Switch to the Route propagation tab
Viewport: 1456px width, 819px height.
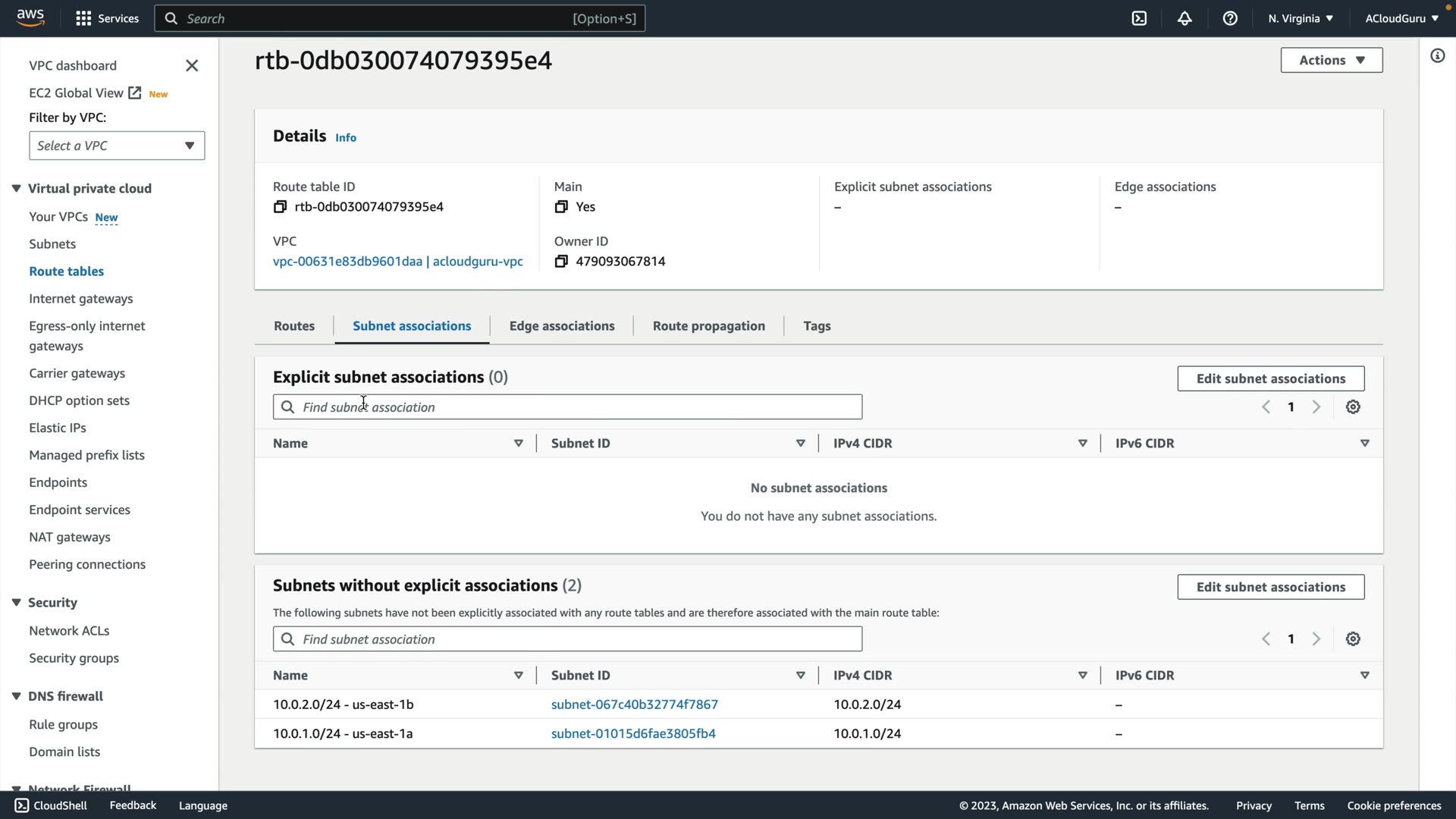(x=708, y=326)
